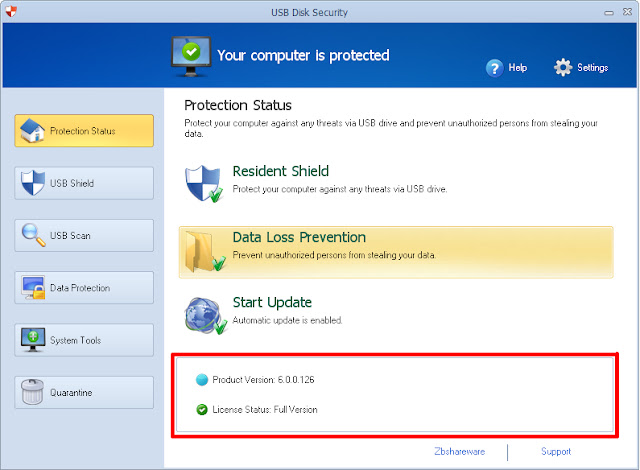The image size is (640, 470).
Task: Click the monitor icon beside System Tools
Action: [x=33, y=340]
